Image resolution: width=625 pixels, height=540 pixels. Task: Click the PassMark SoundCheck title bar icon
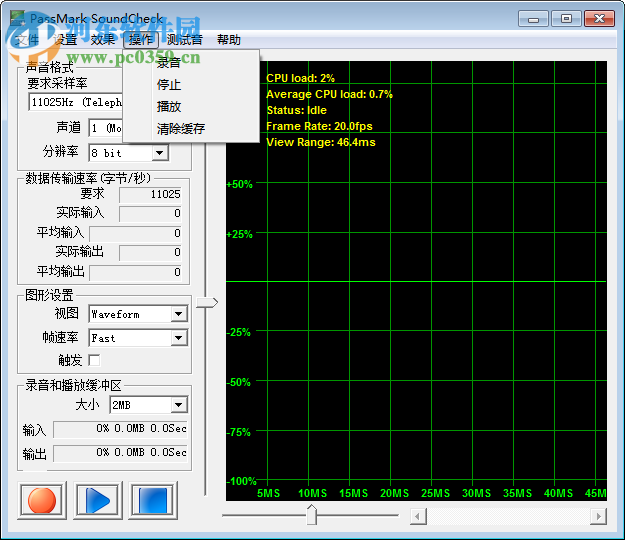pyautogui.click(x=15, y=19)
